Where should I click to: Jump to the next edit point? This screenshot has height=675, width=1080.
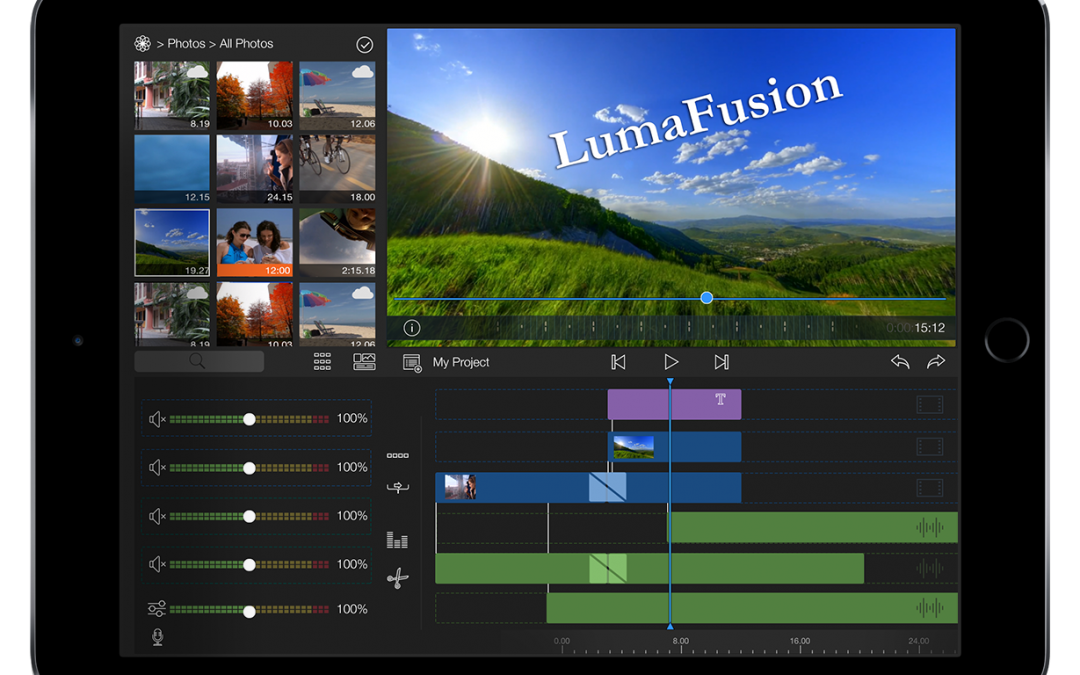click(x=721, y=362)
